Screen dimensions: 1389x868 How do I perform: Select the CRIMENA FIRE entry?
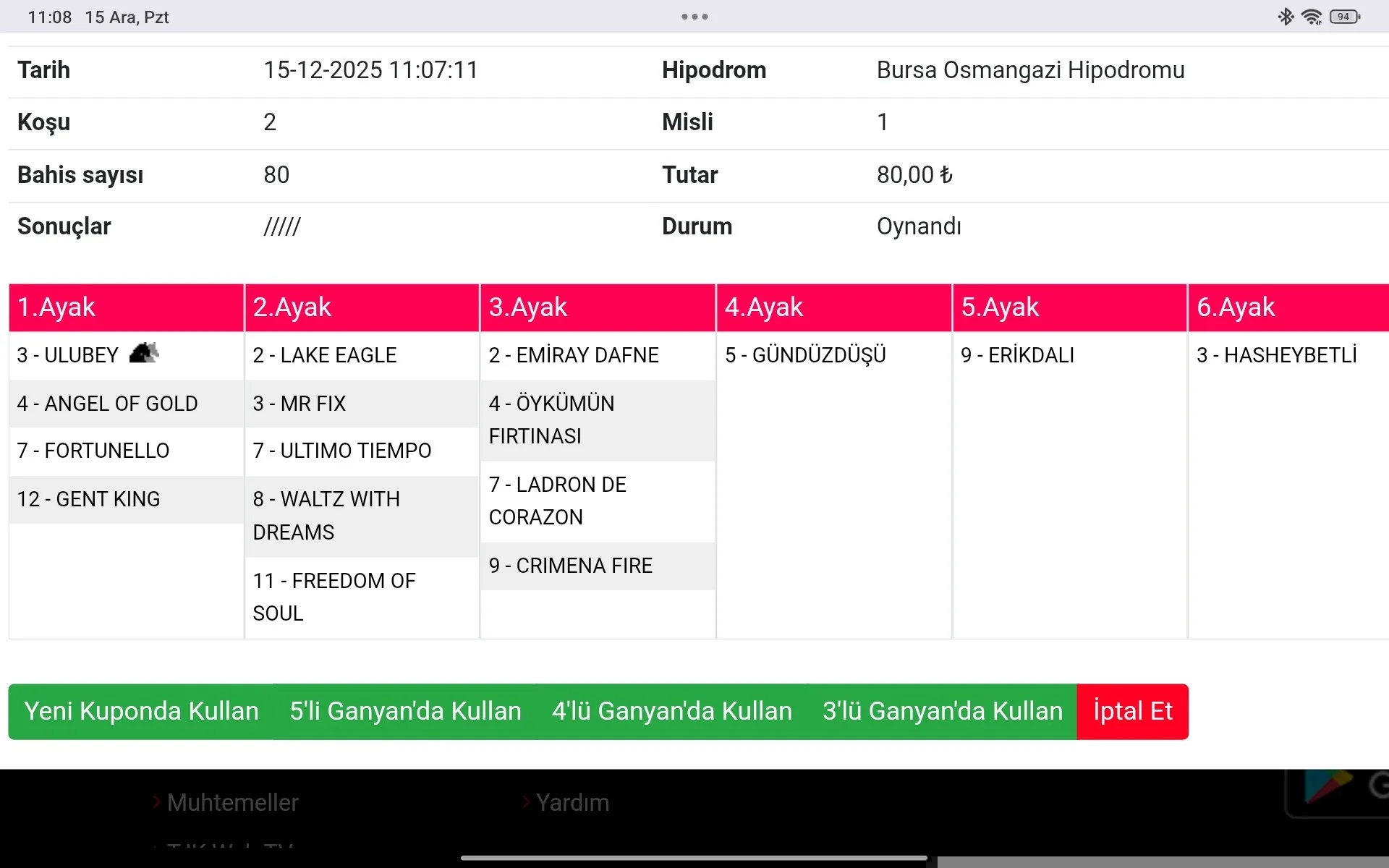point(571,566)
